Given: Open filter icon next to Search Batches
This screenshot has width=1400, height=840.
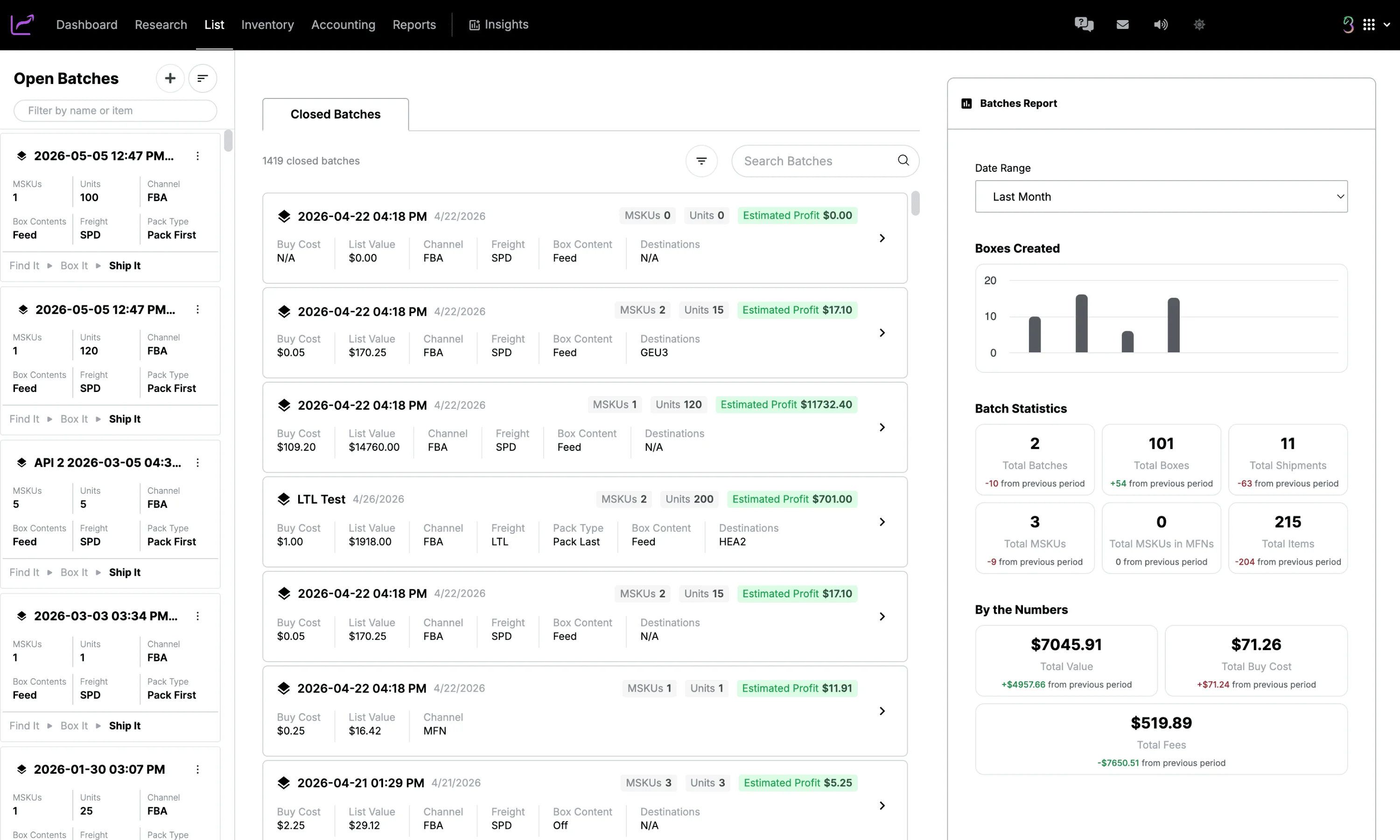Looking at the screenshot, I should pyautogui.click(x=702, y=161).
